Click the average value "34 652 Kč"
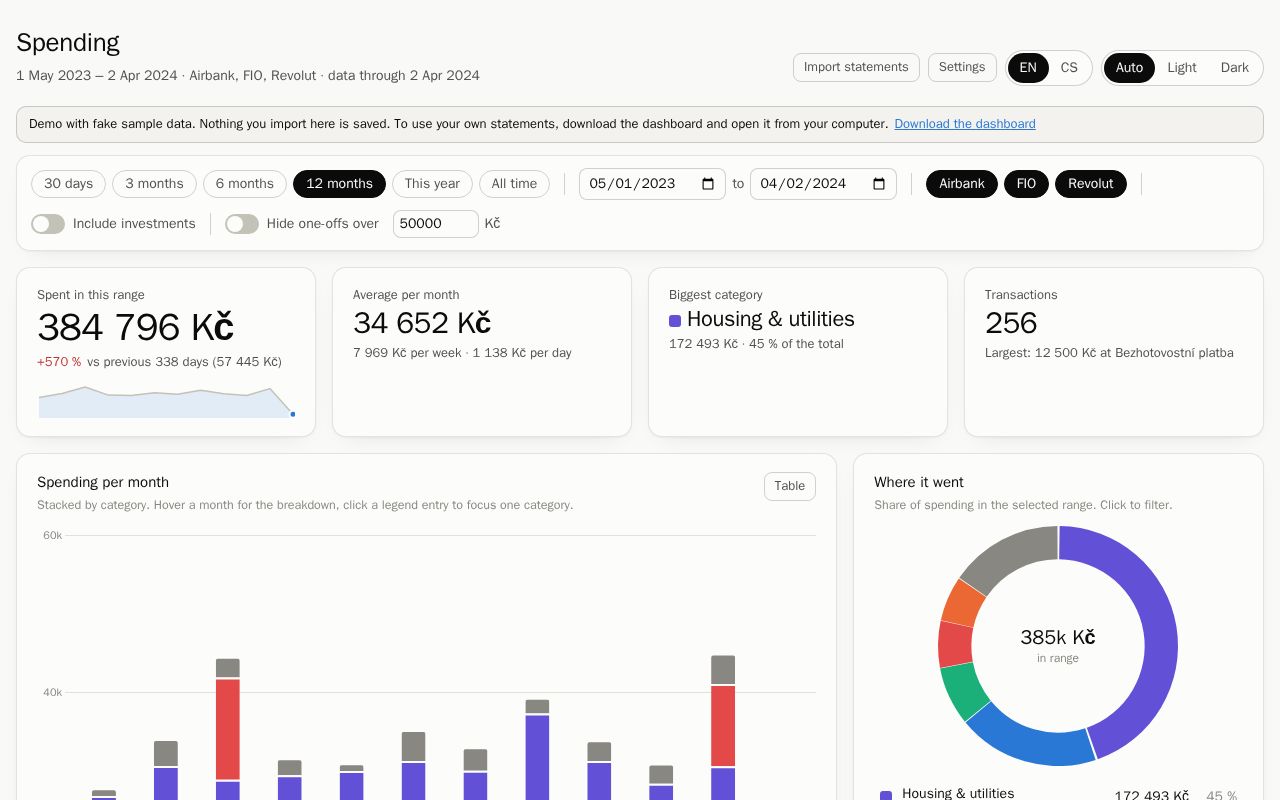Viewport: 1280px width, 800px height. 422,323
